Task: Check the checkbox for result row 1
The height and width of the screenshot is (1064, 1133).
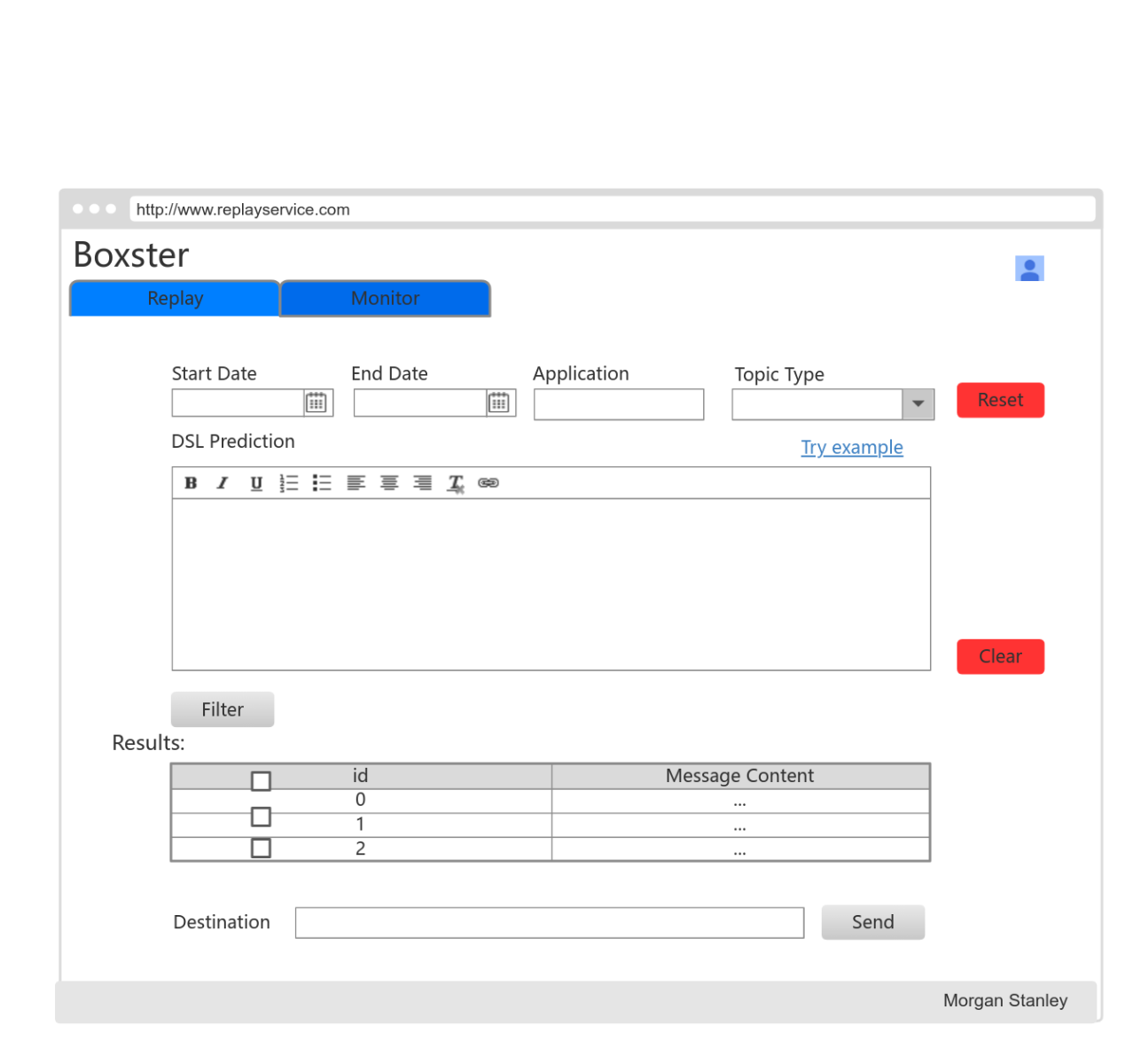Action: click(x=261, y=817)
